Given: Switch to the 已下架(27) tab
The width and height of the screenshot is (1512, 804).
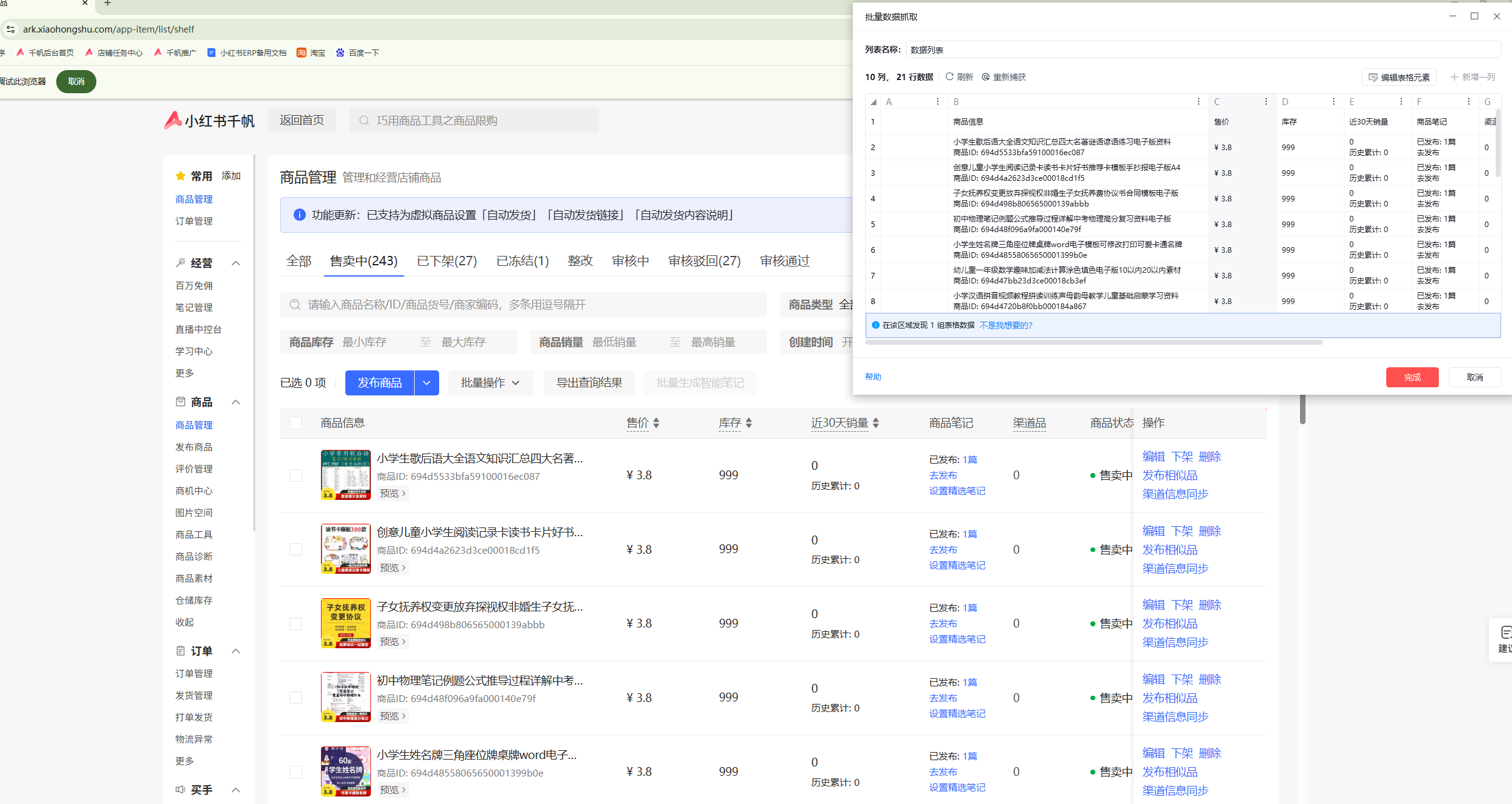Looking at the screenshot, I should point(447,261).
